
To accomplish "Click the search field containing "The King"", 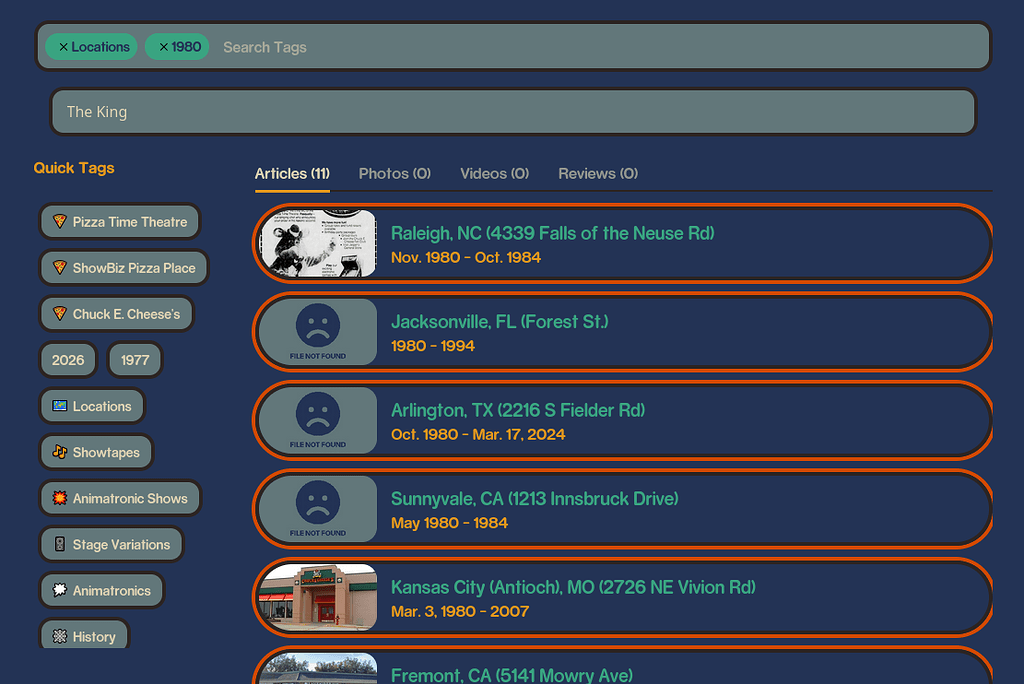I will click(512, 111).
